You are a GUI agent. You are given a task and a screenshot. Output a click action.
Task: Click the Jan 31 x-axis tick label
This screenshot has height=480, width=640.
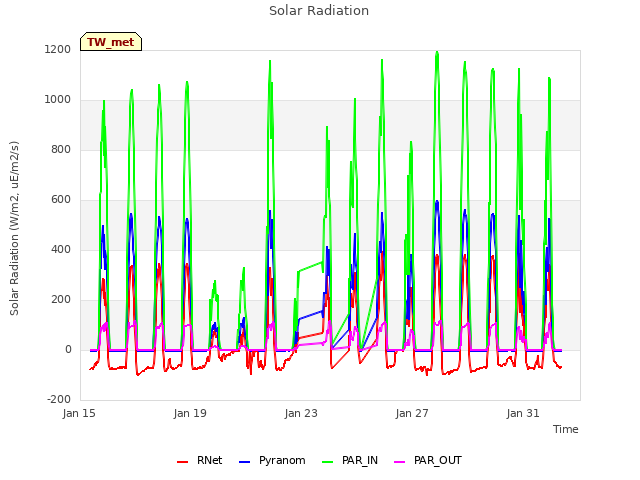tap(523, 413)
